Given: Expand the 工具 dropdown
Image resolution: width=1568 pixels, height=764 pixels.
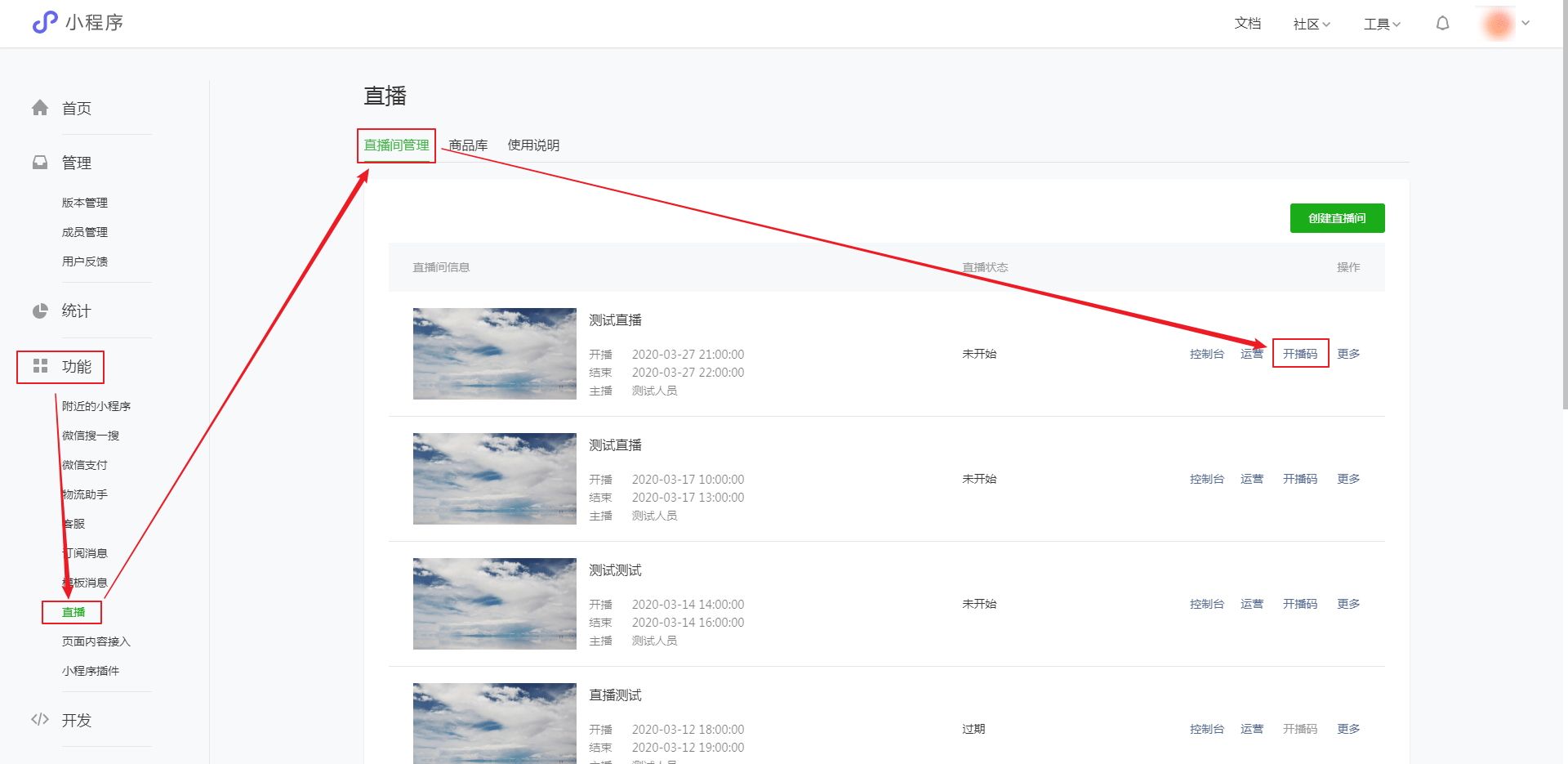Looking at the screenshot, I should (x=1382, y=24).
